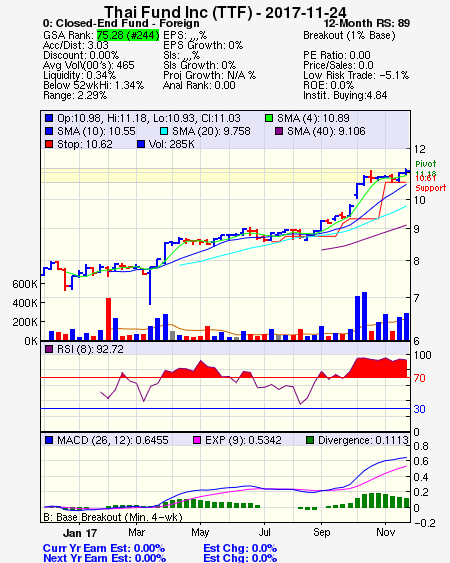Click the SMA (20): 9.758 legend text

[211, 131]
